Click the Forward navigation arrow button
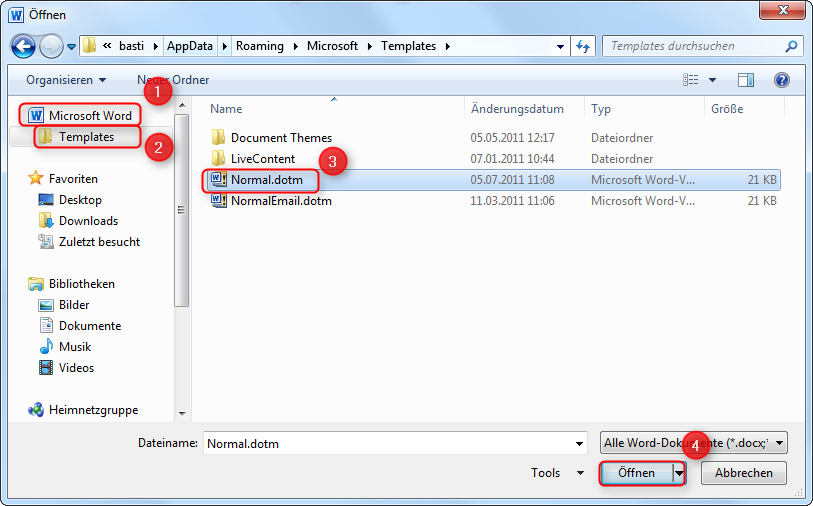The image size is (813, 506). [51, 47]
